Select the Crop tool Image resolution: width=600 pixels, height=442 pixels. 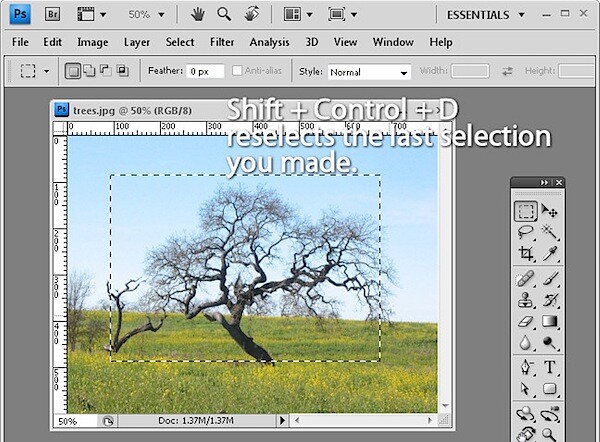525,253
